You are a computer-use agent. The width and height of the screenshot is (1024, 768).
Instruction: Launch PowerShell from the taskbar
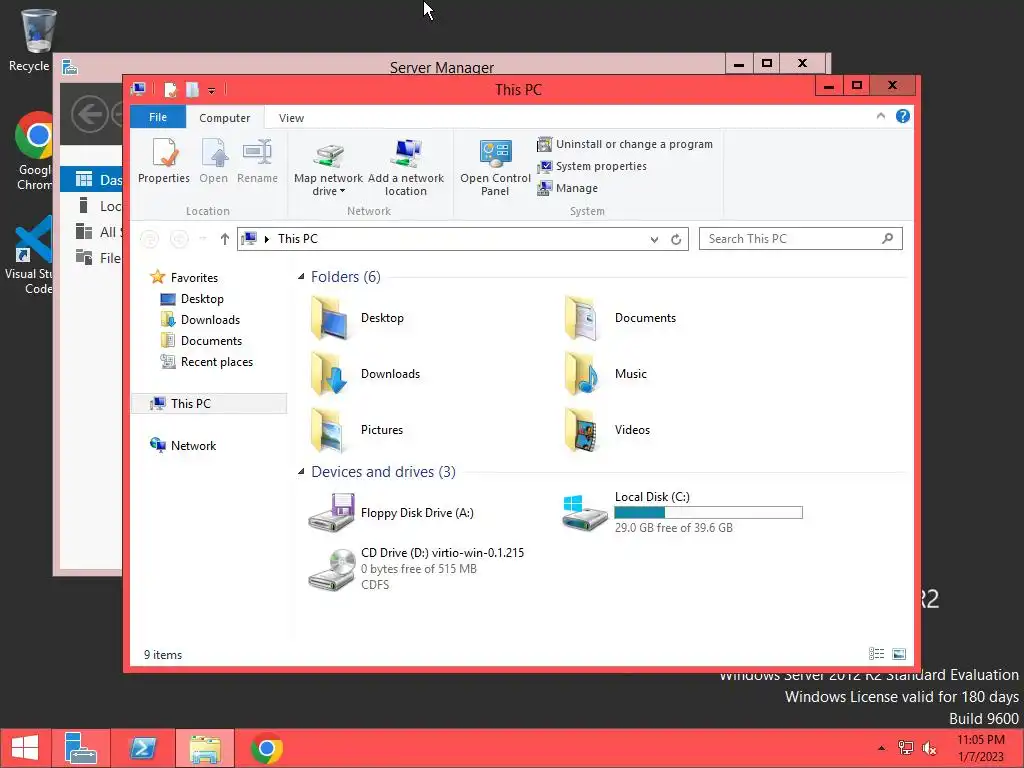142,748
